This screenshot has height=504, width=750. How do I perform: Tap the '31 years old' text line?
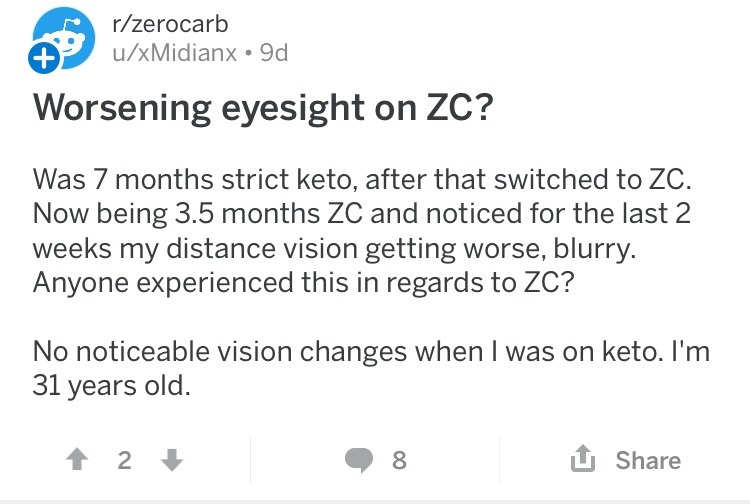coord(110,385)
